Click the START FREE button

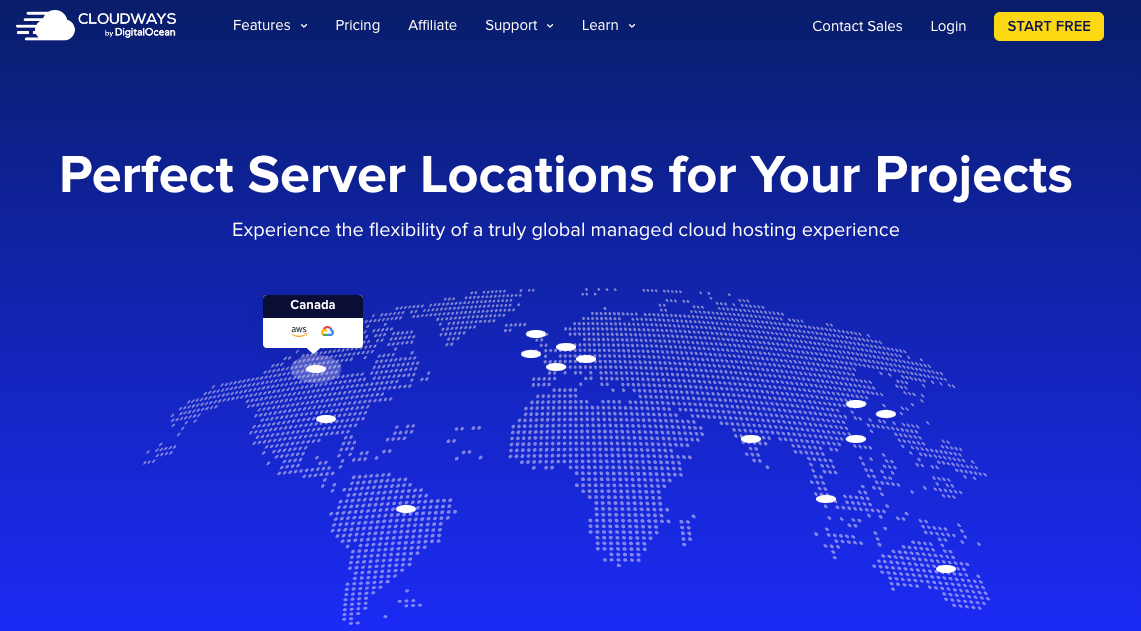1049,26
